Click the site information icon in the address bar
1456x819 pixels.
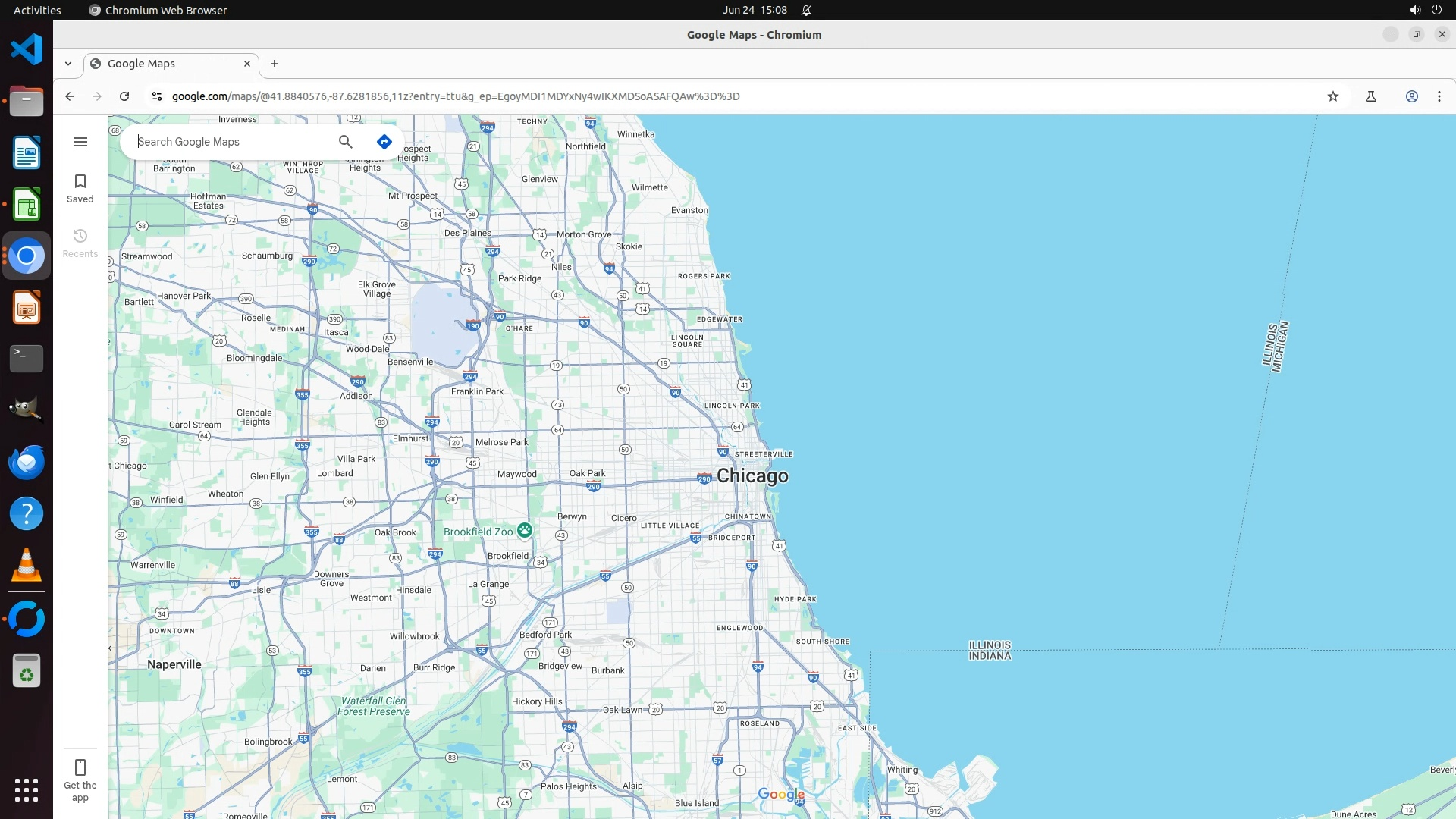point(157,96)
